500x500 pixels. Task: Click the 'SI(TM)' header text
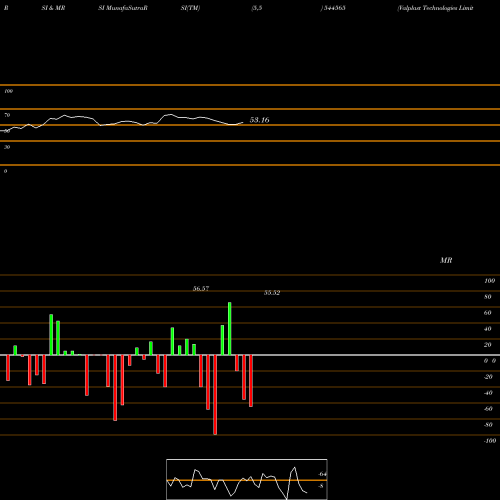tap(190, 8)
